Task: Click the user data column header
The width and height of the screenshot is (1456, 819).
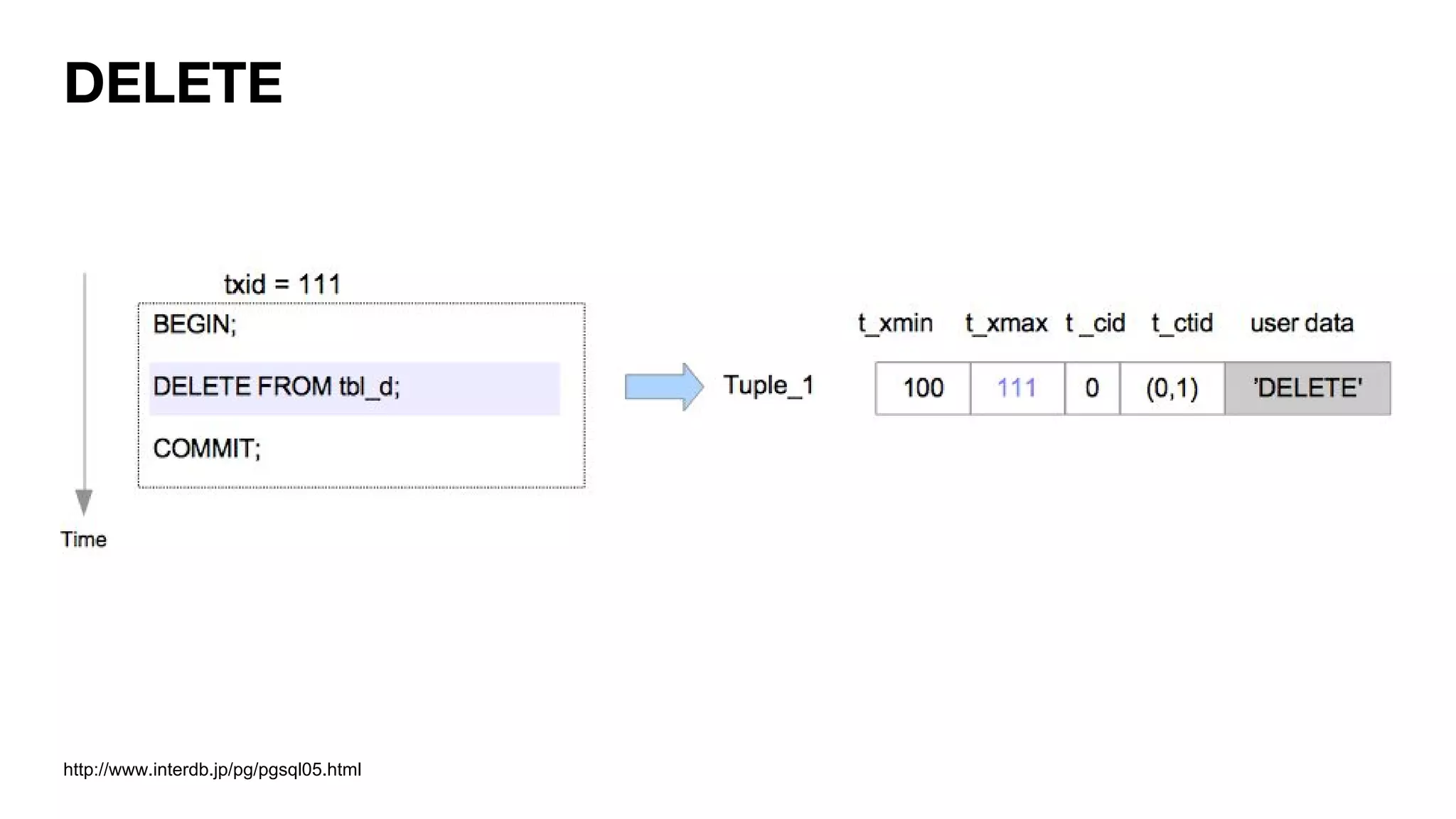Action: pyautogui.click(x=1302, y=323)
